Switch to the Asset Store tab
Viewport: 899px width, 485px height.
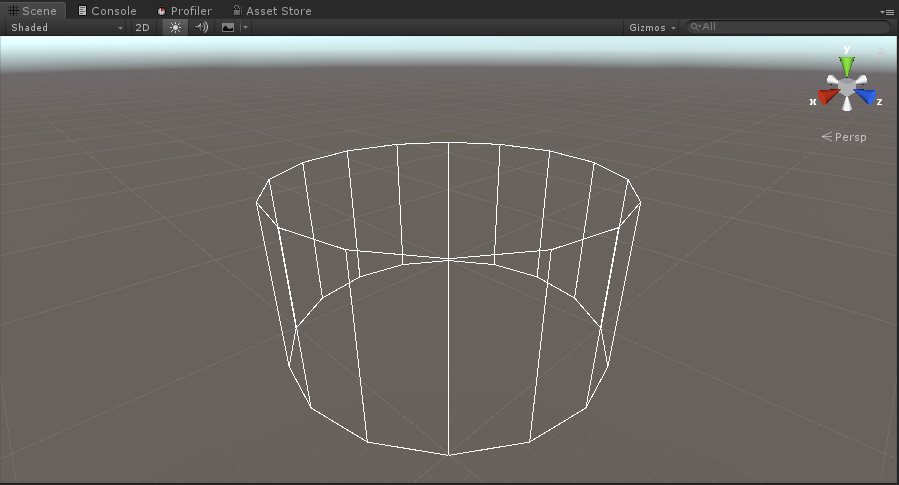coord(272,10)
